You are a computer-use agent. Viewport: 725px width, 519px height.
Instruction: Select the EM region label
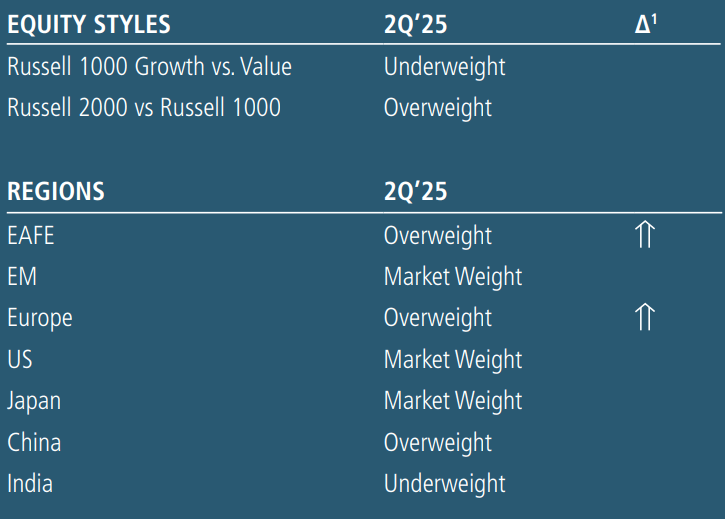coord(22,277)
